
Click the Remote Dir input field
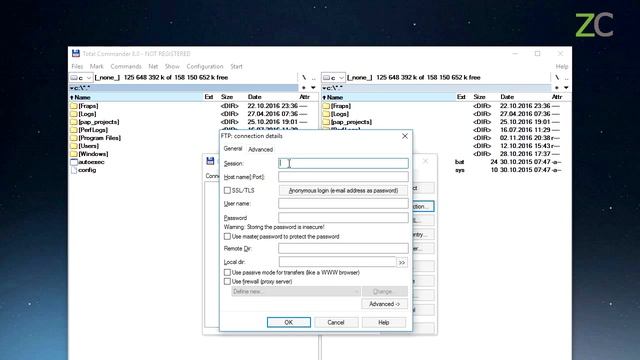click(343, 248)
